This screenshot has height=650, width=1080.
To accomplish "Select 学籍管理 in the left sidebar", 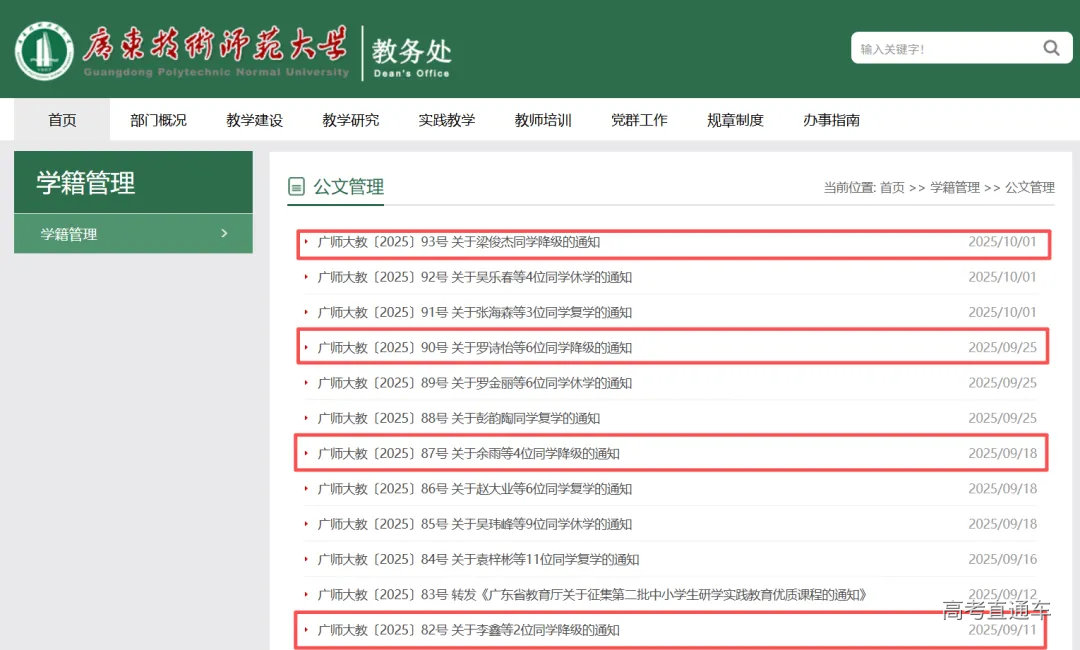I will coord(70,234).
